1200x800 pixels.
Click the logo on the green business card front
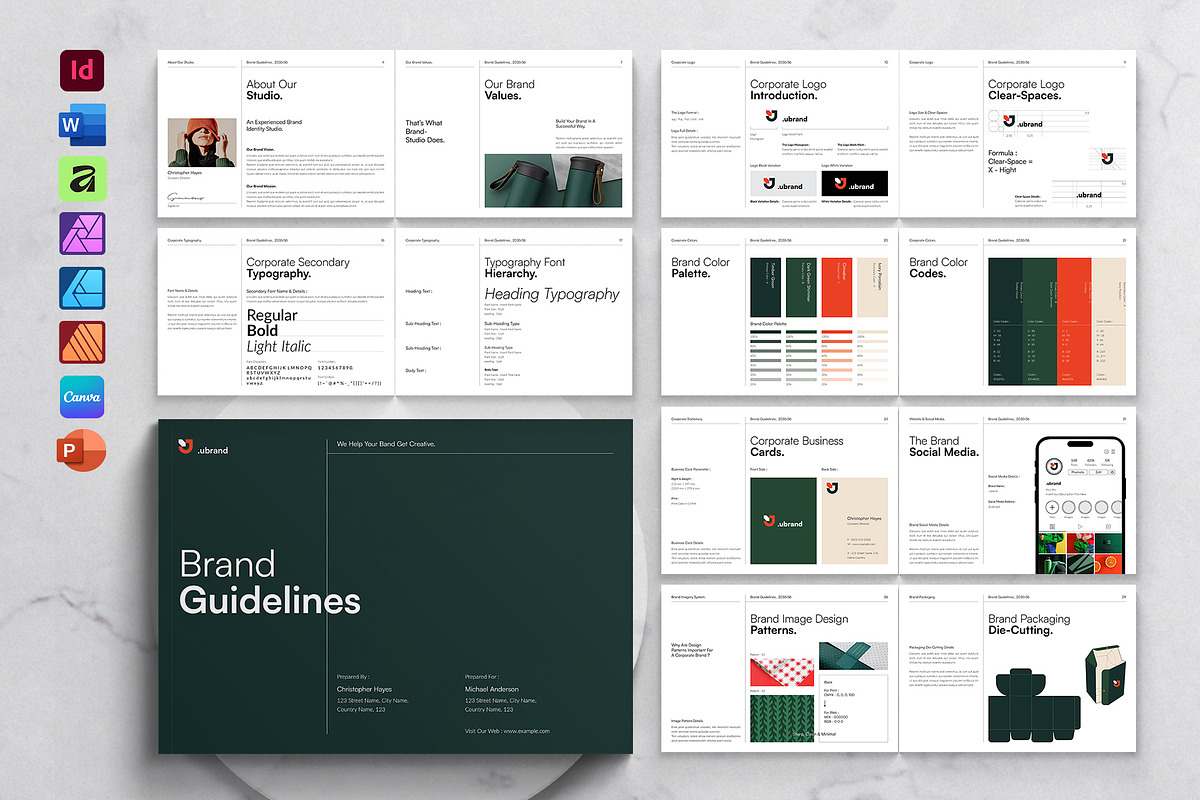783,521
